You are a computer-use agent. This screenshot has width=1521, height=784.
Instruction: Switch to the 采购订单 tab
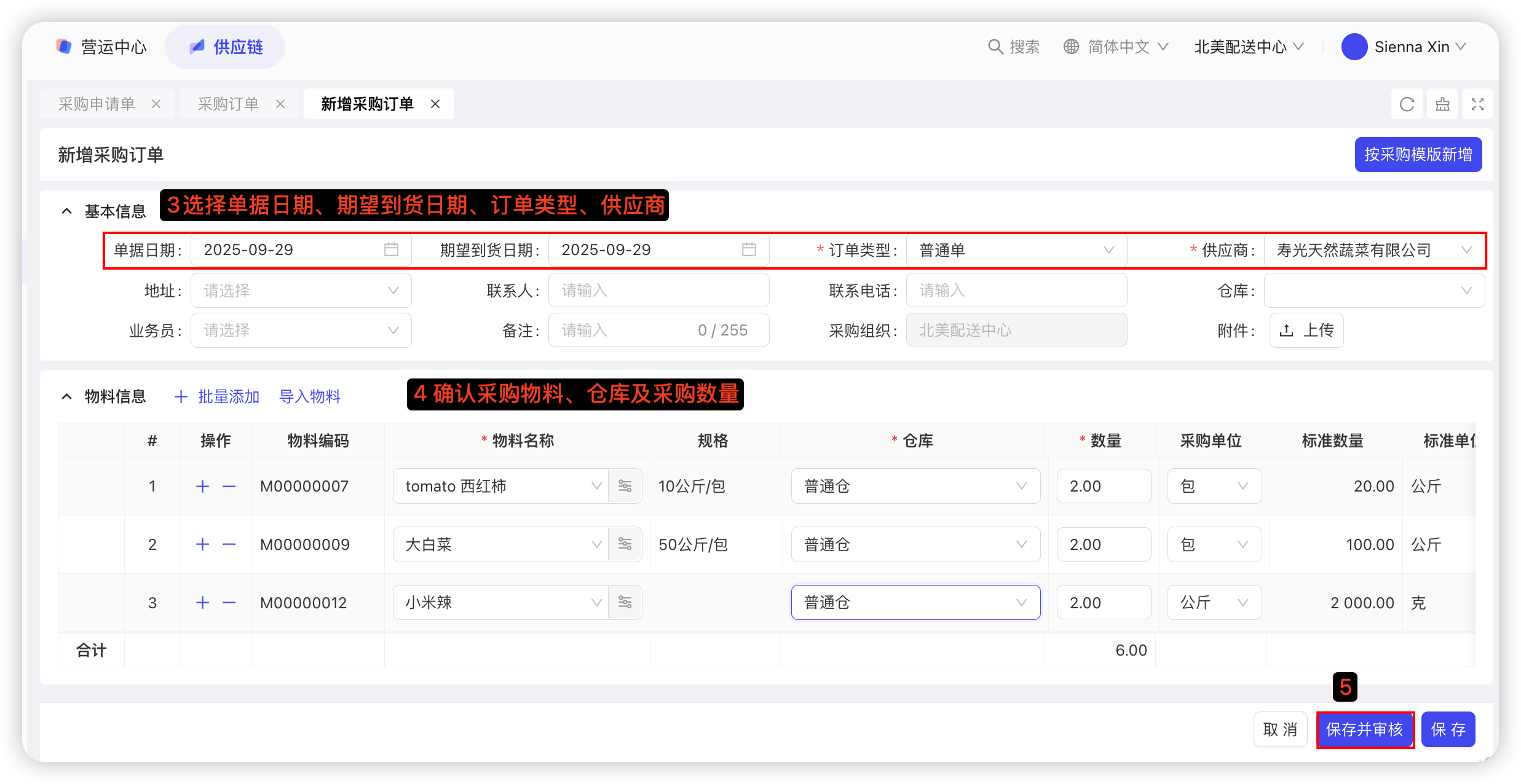point(228,104)
